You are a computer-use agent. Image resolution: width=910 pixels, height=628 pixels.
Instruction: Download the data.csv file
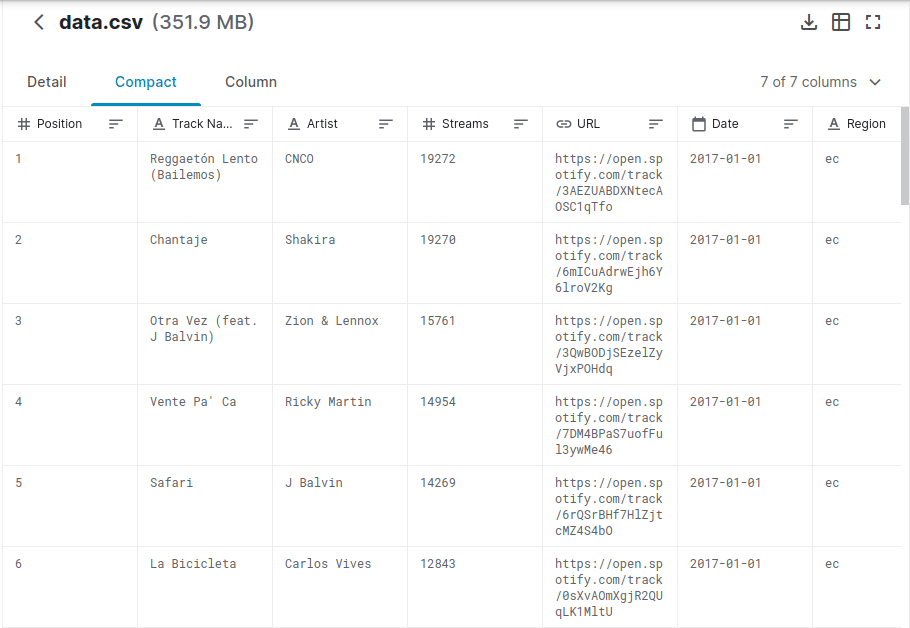pyautogui.click(x=809, y=22)
